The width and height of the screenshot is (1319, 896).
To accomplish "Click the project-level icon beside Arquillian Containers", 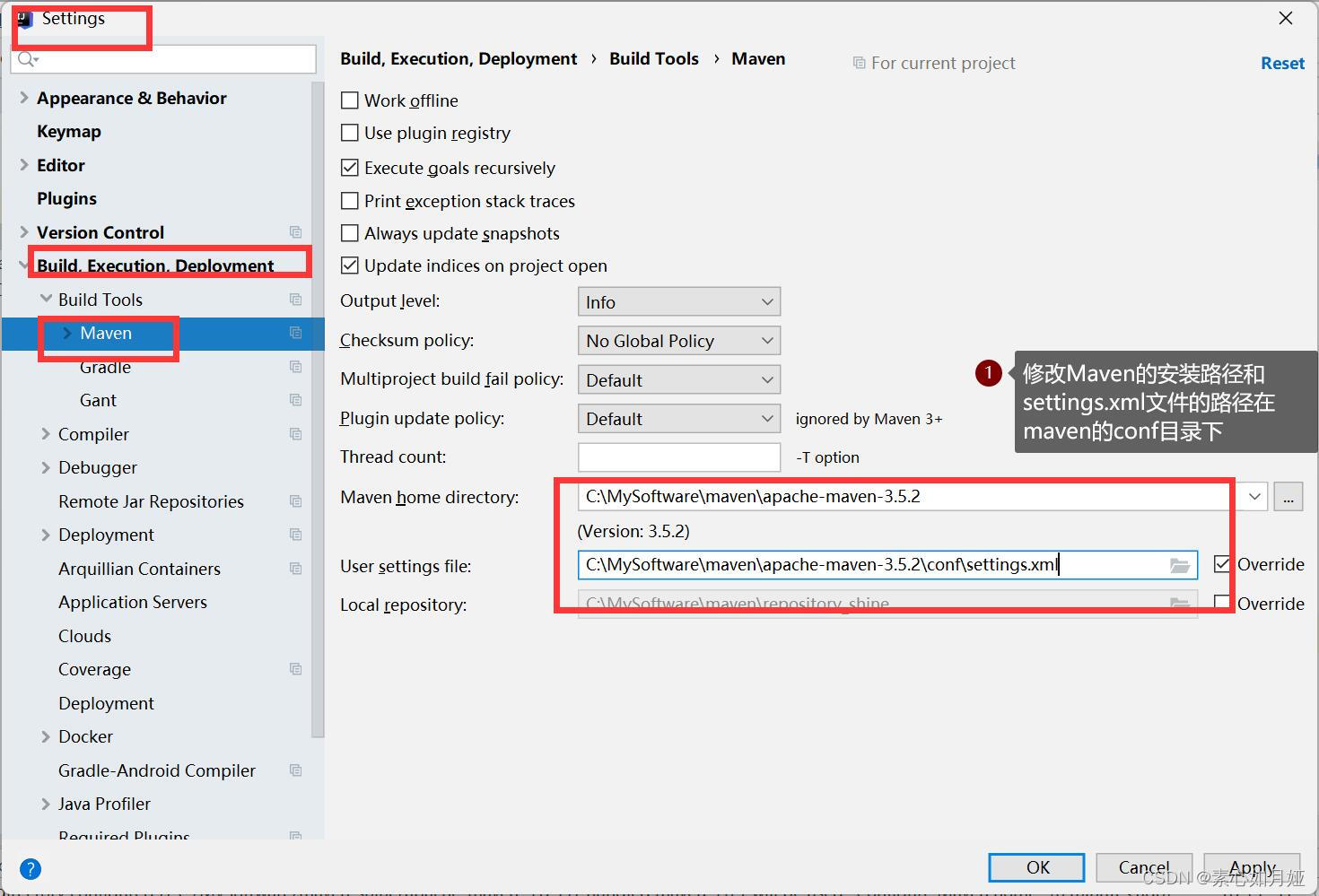I will point(295,569).
